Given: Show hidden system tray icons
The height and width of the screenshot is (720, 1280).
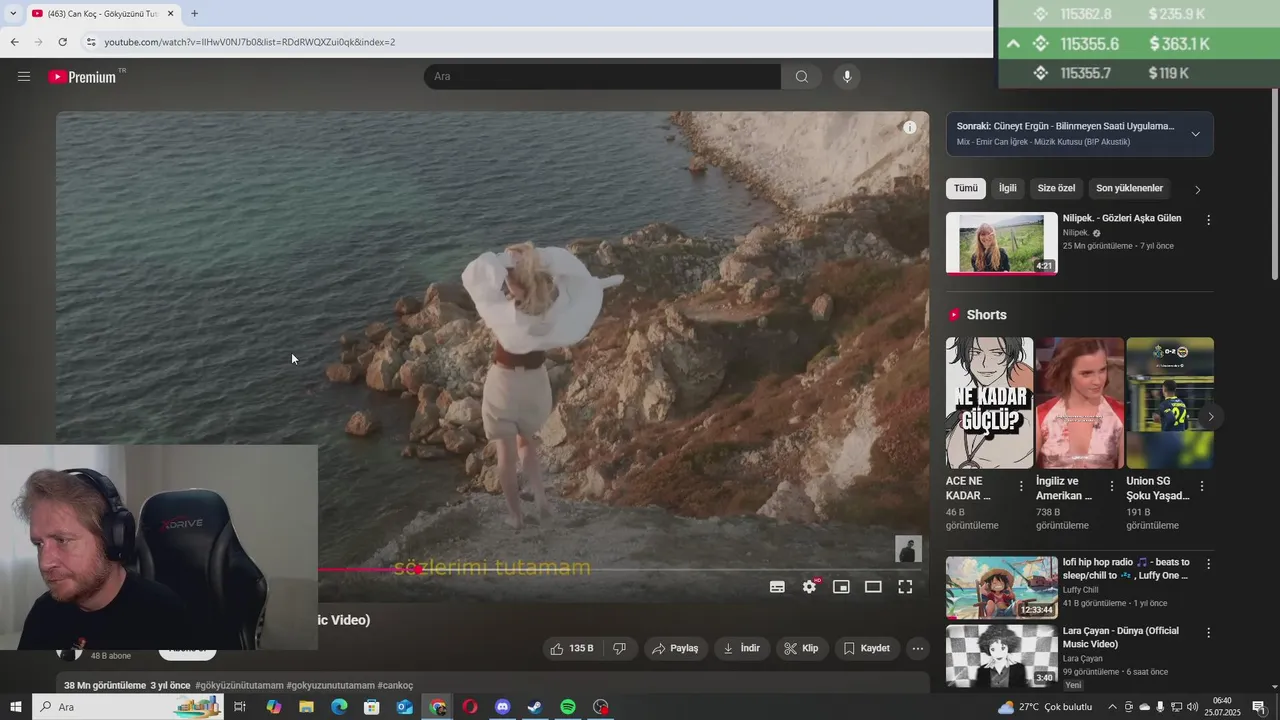Looking at the screenshot, I should 1112,707.
